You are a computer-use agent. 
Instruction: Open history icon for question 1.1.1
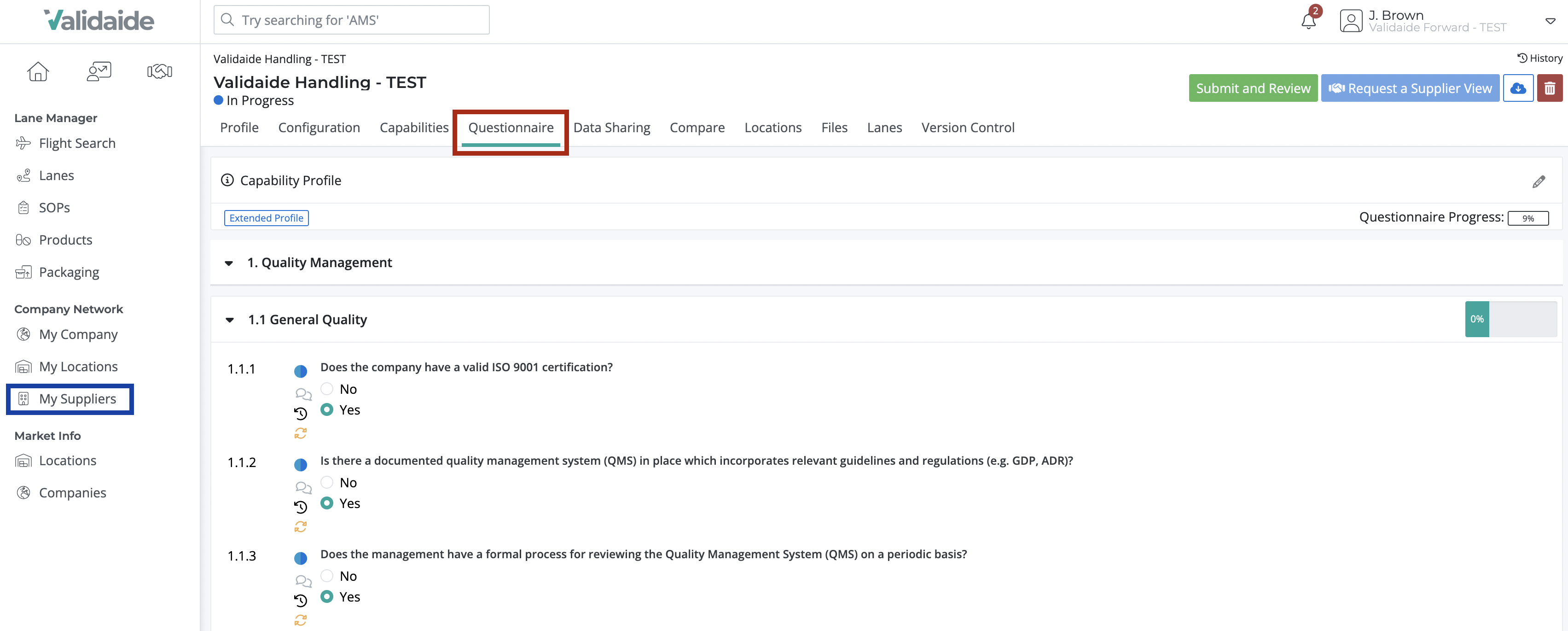coord(301,414)
